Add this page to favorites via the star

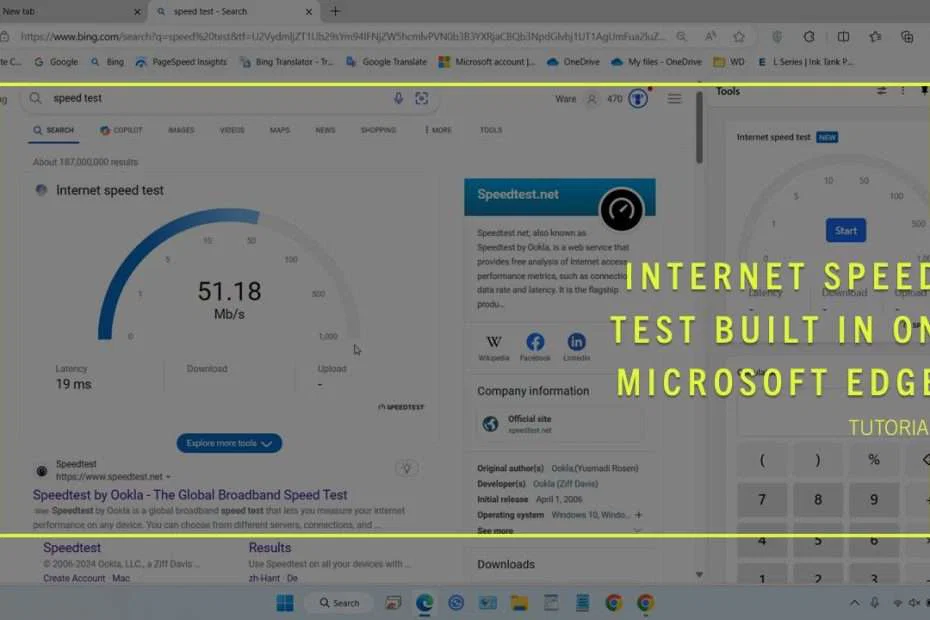coord(739,36)
